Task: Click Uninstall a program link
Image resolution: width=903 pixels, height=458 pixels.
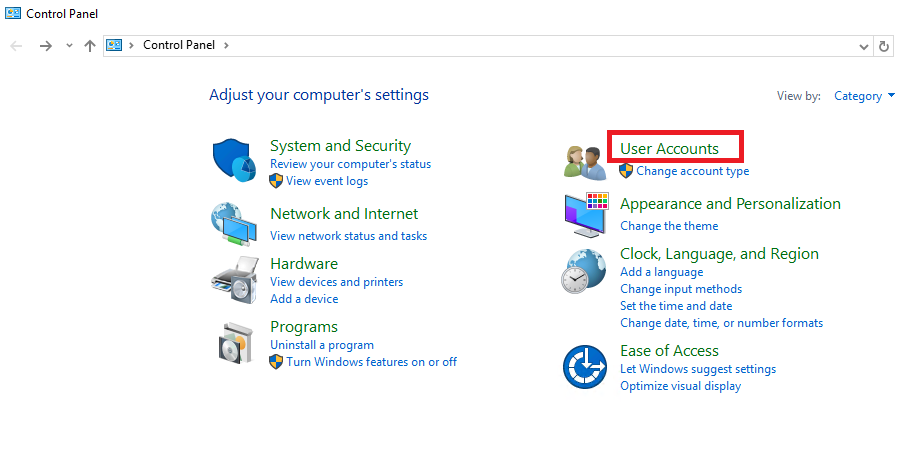Action: (322, 345)
